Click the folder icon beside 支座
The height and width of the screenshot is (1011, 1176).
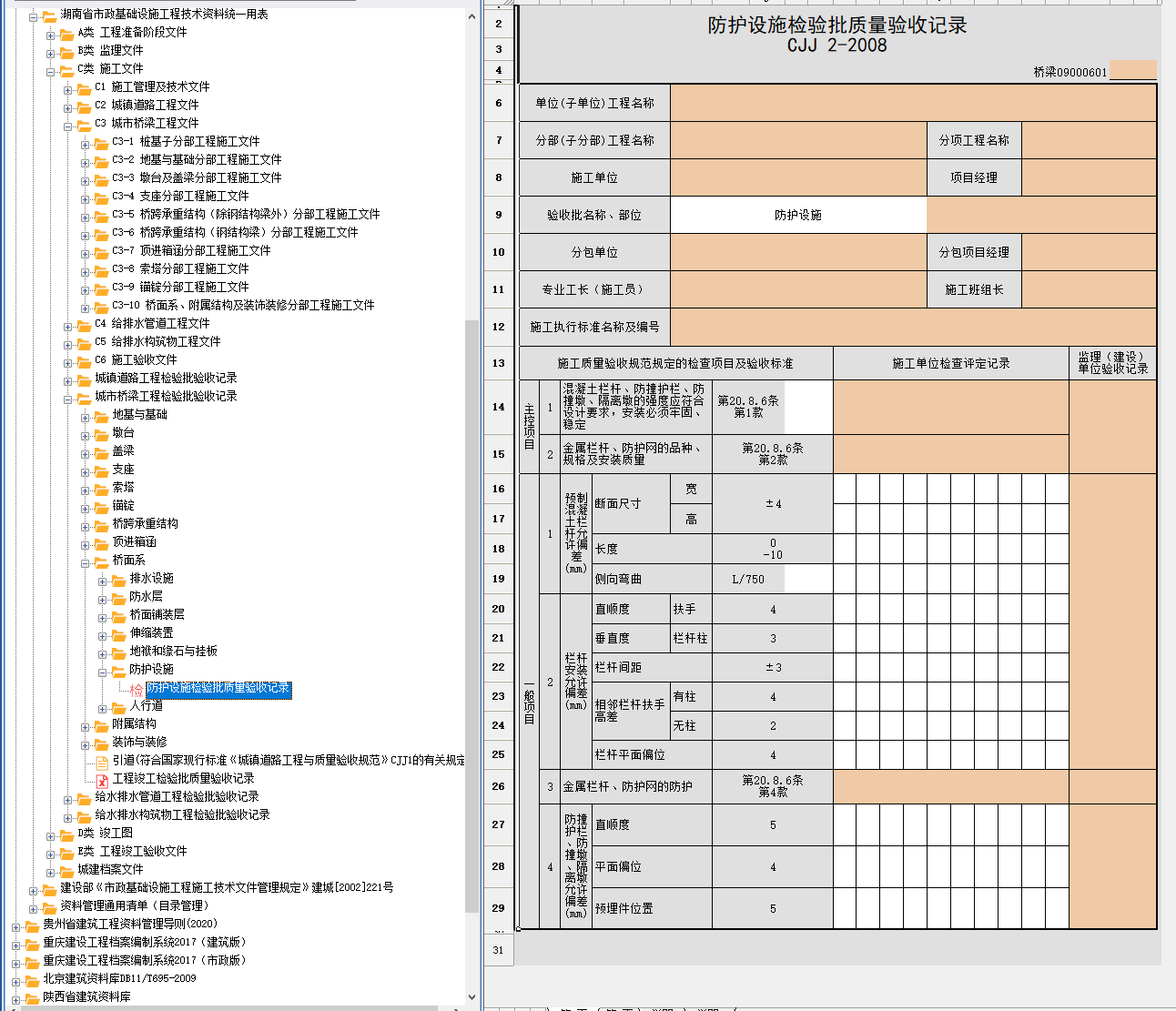pyautogui.click(x=101, y=470)
